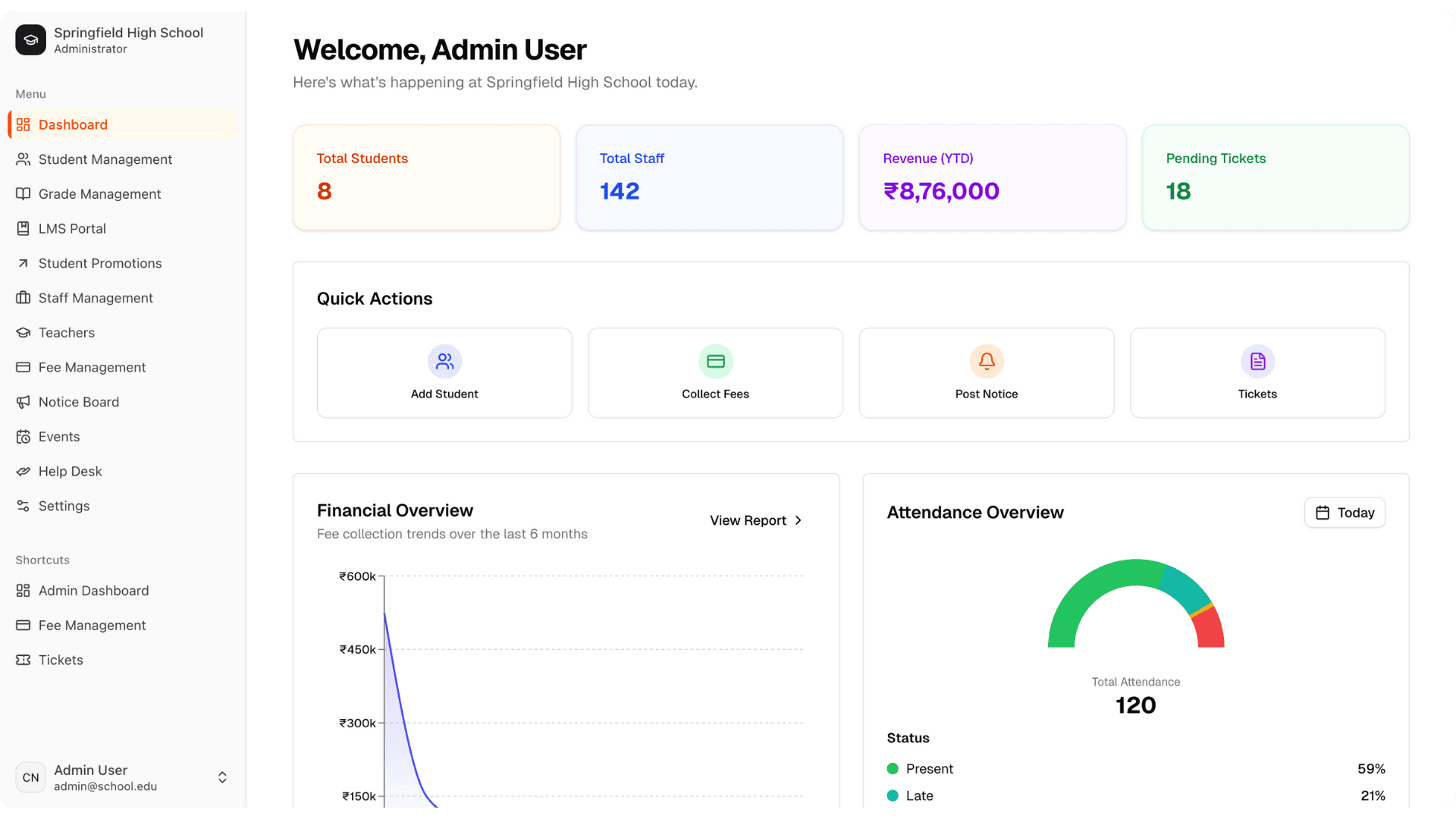Open the Fee Management card icon
The image size is (1456, 819).
(24, 367)
